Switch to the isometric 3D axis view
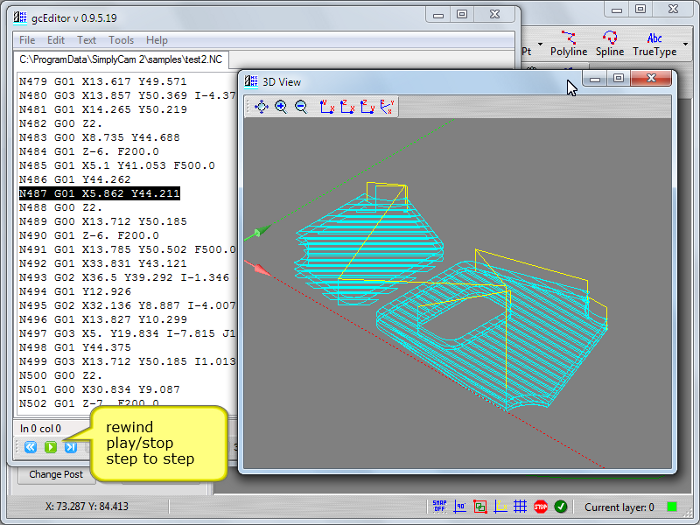The width and height of the screenshot is (700, 525). [387, 107]
